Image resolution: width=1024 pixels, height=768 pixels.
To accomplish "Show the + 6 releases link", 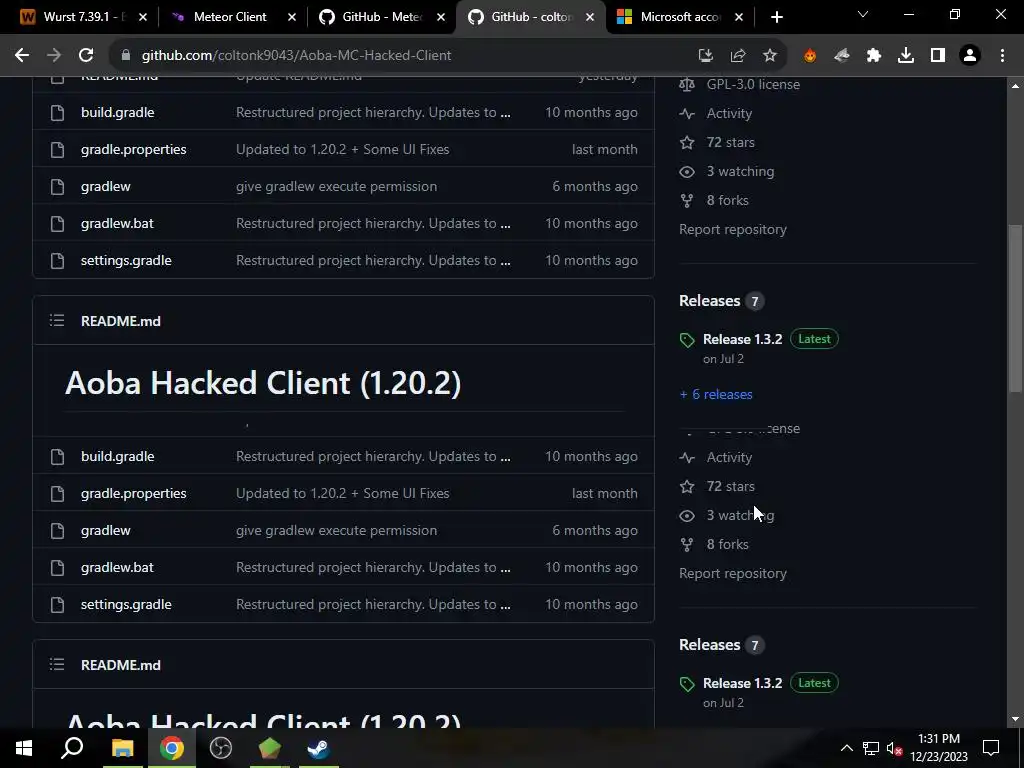I will (x=716, y=394).
